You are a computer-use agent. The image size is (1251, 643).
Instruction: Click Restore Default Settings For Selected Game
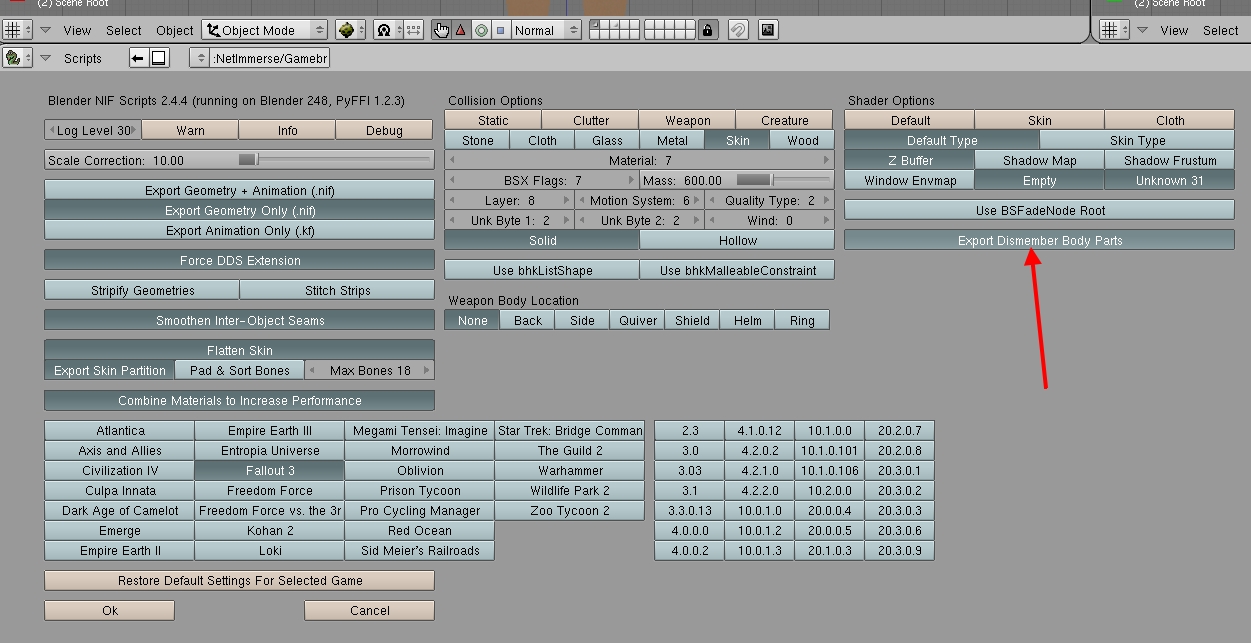click(x=240, y=580)
